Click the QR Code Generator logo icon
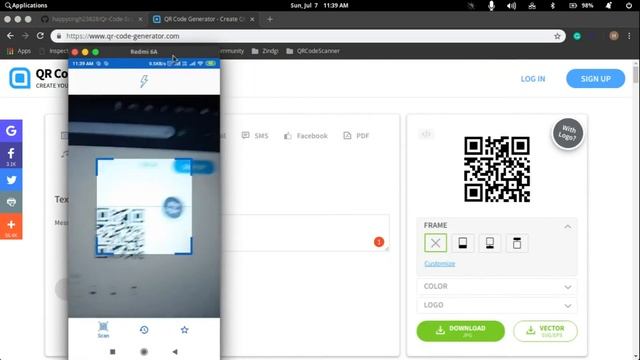 tap(20, 78)
